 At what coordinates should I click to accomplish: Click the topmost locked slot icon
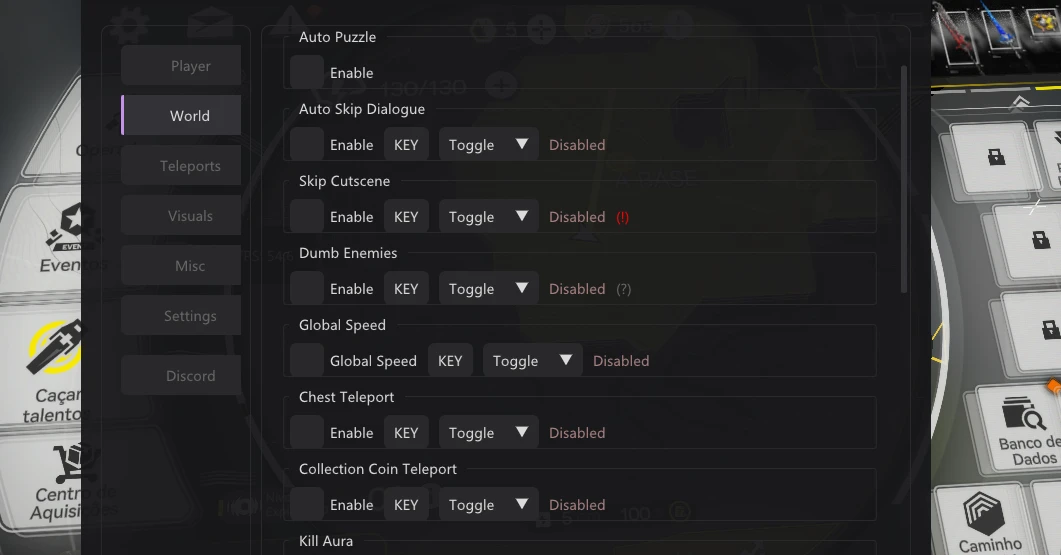click(996, 157)
